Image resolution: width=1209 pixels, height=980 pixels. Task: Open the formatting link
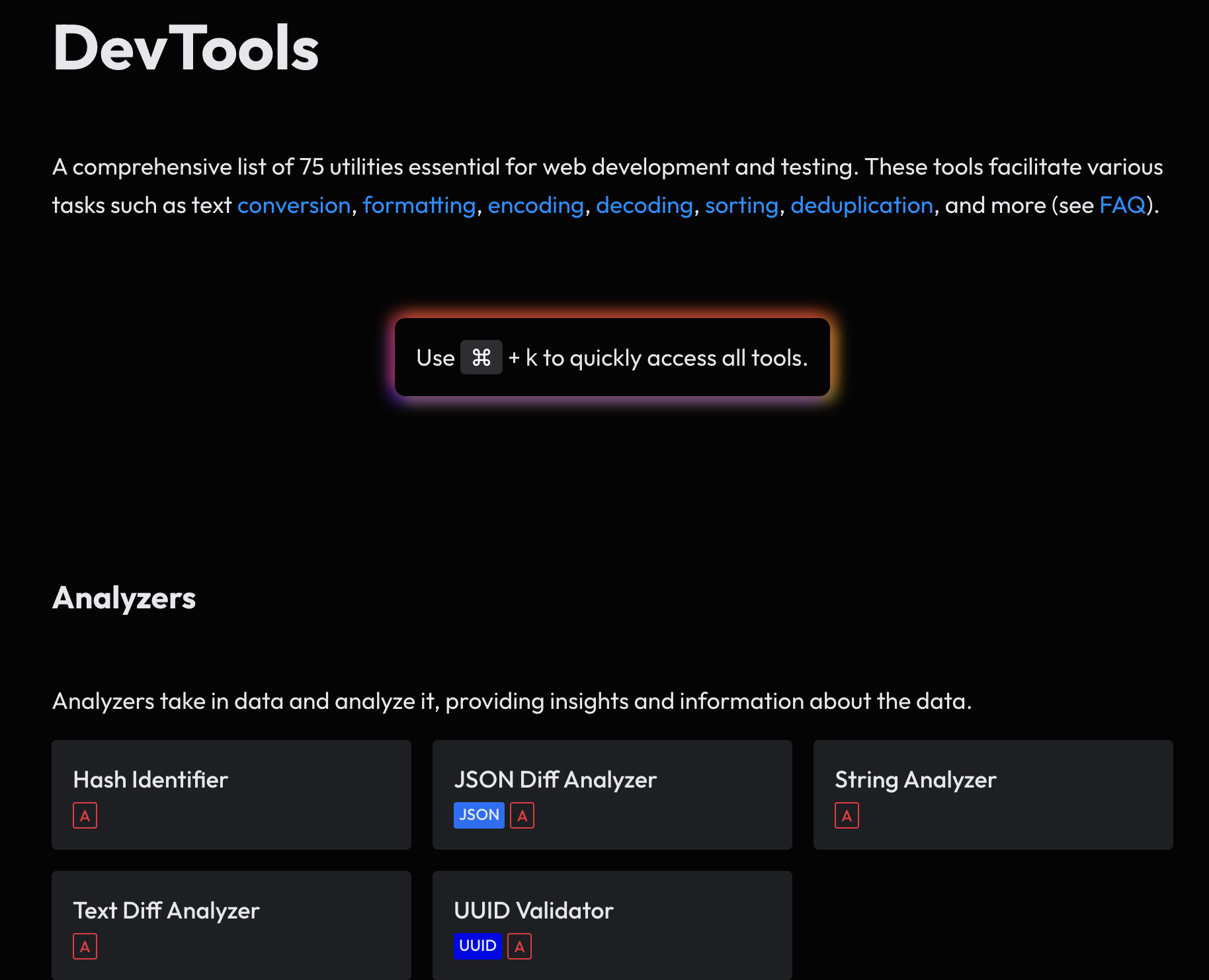pos(419,205)
